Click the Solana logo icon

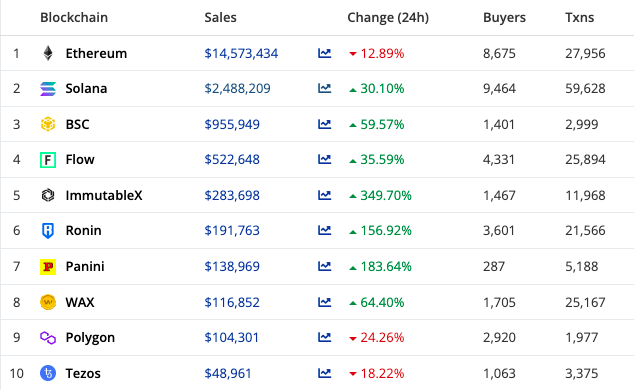pyautogui.click(x=48, y=89)
